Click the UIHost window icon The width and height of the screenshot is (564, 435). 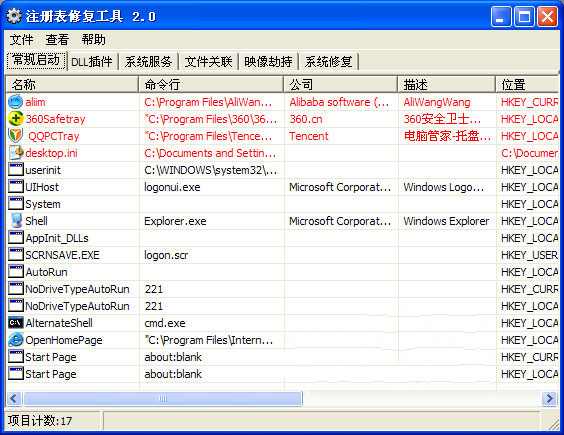tap(15, 186)
